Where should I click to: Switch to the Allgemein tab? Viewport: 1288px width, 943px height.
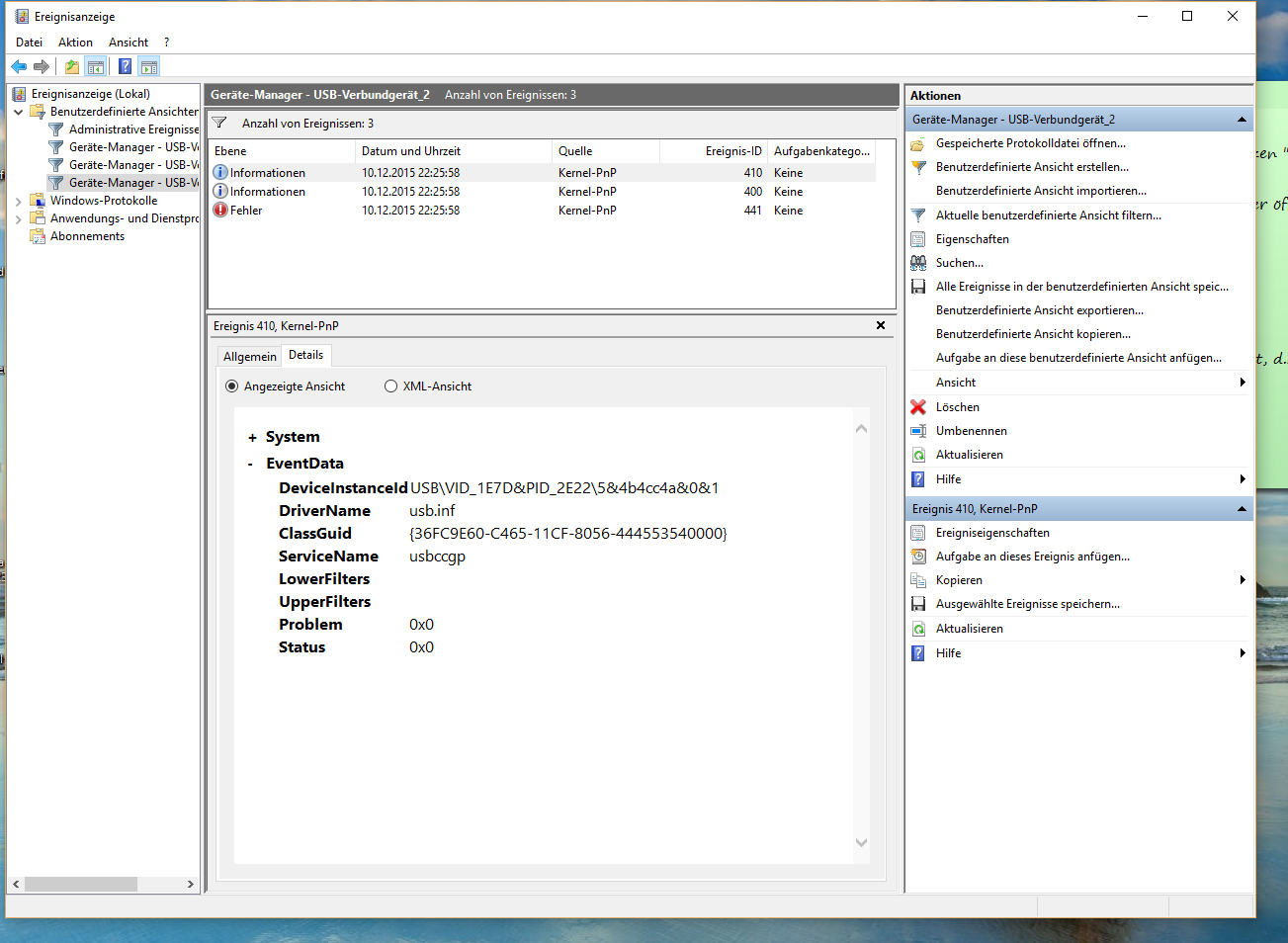click(249, 357)
